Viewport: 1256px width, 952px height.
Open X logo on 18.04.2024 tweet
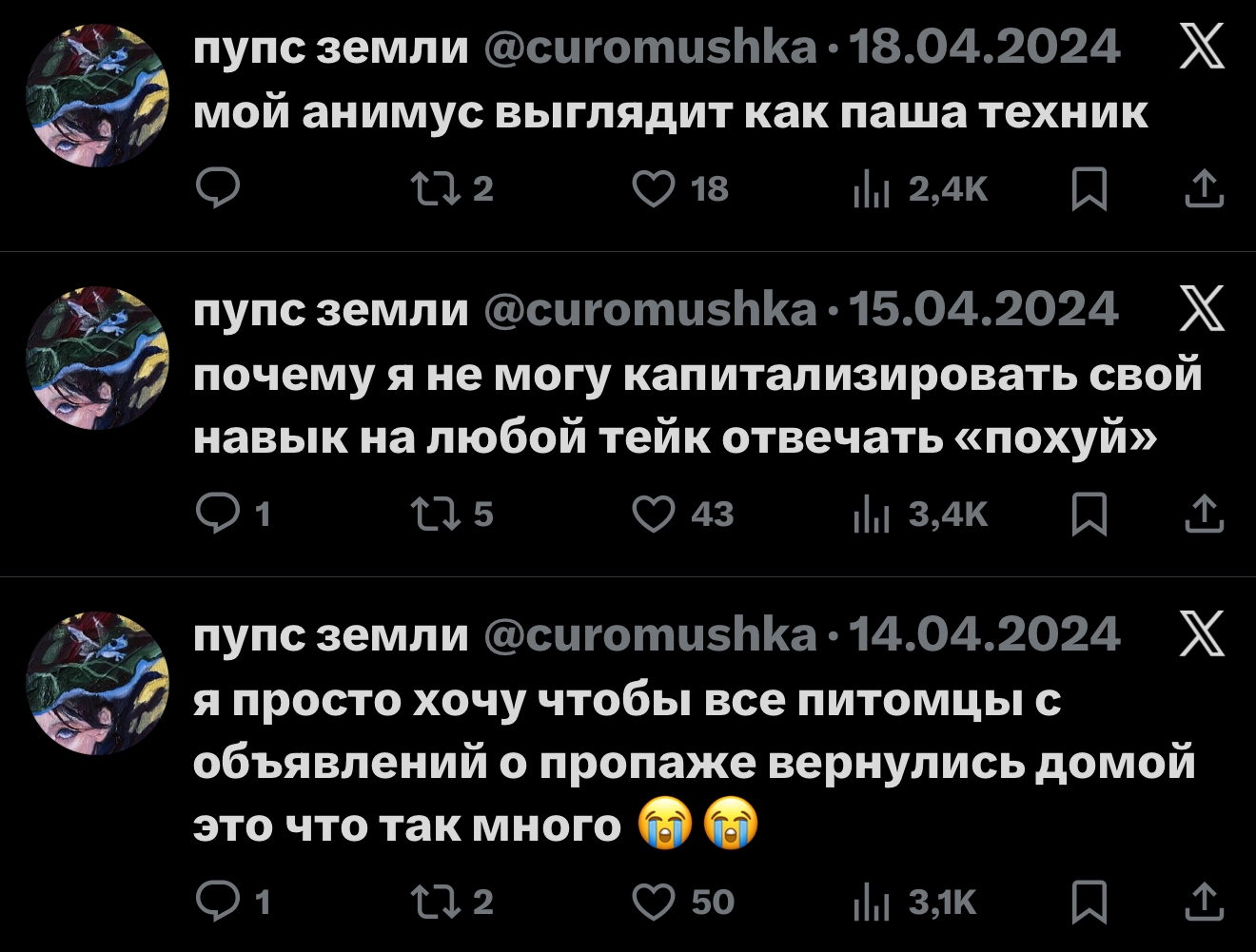(x=1202, y=47)
